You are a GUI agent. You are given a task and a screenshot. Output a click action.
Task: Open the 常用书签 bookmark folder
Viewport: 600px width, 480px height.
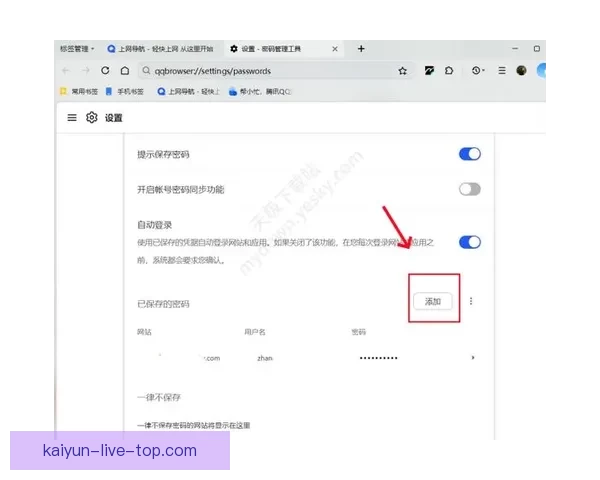point(79,91)
